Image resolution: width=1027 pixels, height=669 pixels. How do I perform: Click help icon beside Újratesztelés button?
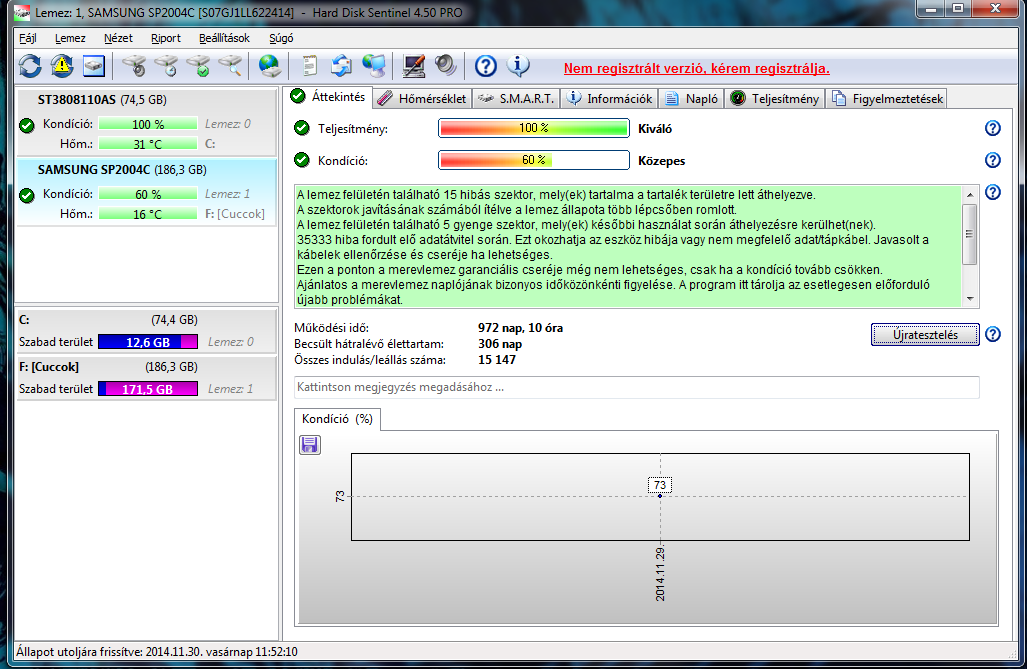coord(993,334)
